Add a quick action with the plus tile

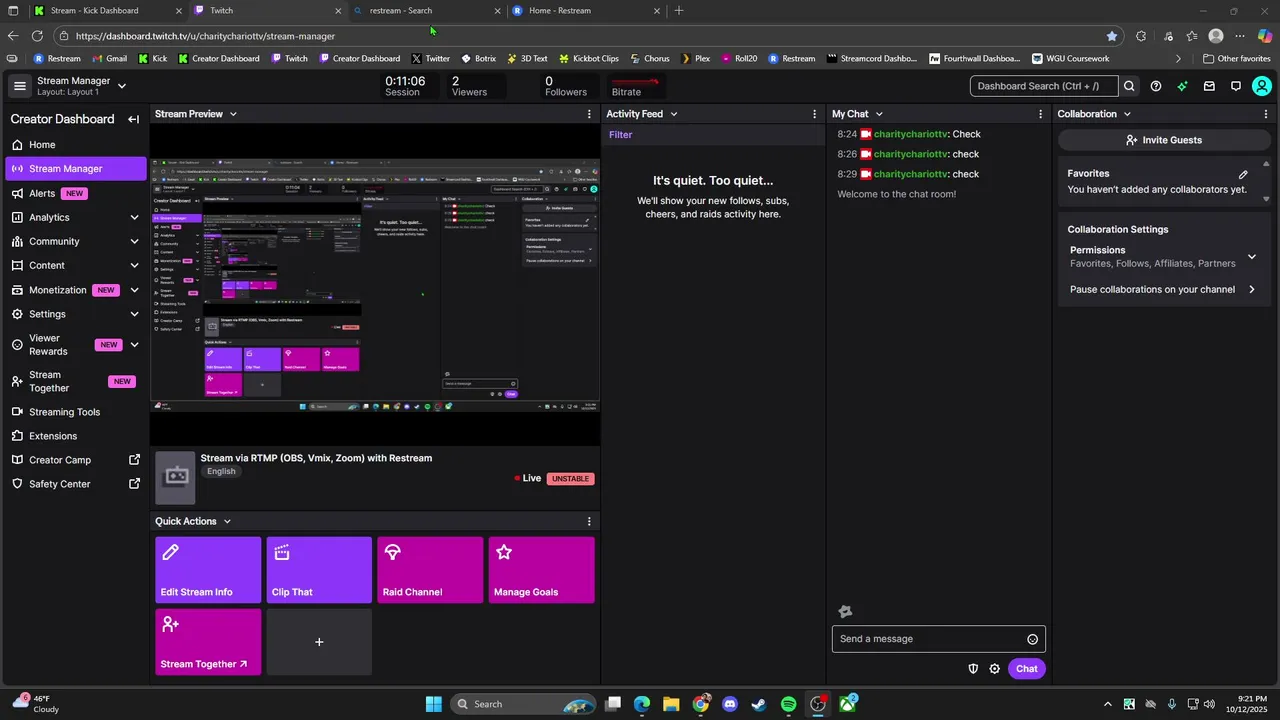pos(319,642)
